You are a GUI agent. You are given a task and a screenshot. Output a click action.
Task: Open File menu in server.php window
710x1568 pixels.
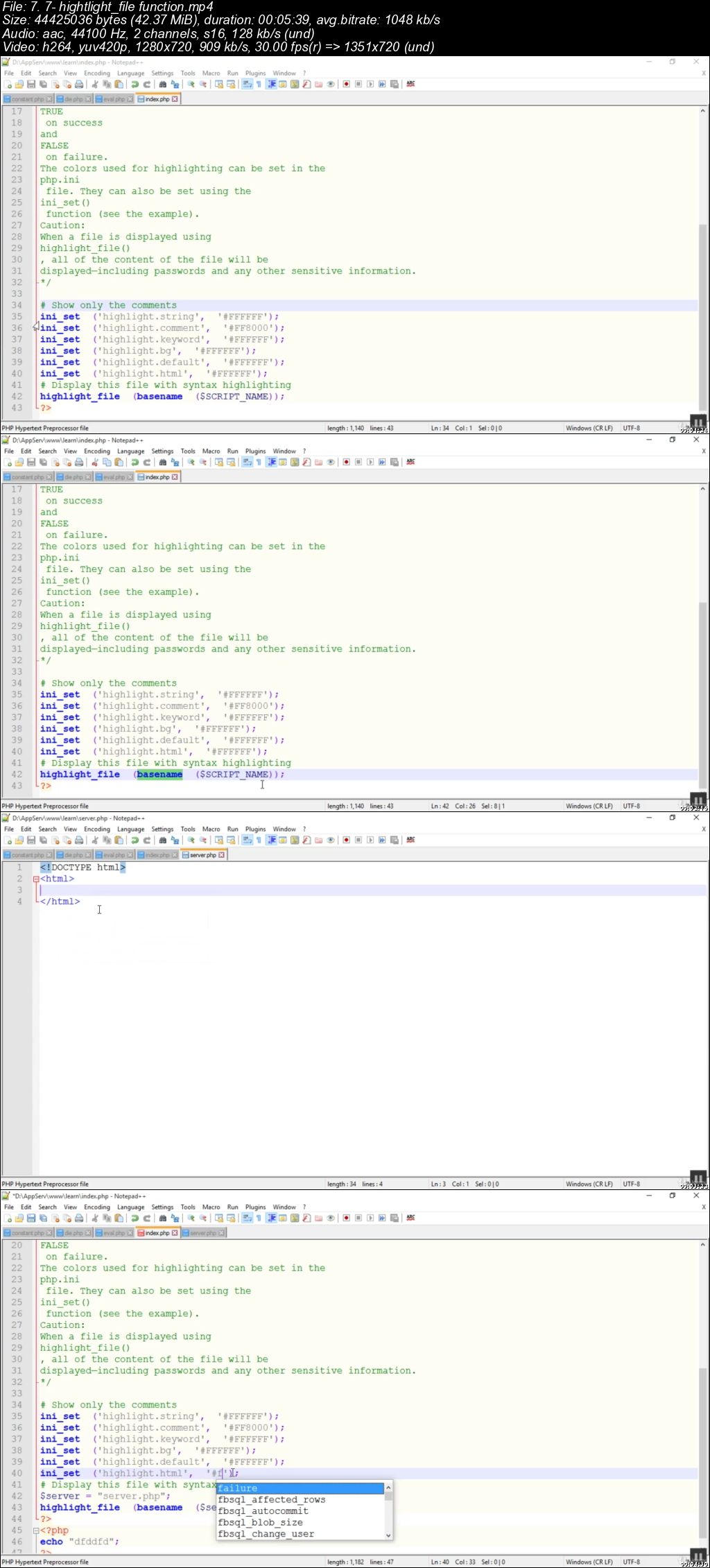click(x=9, y=829)
